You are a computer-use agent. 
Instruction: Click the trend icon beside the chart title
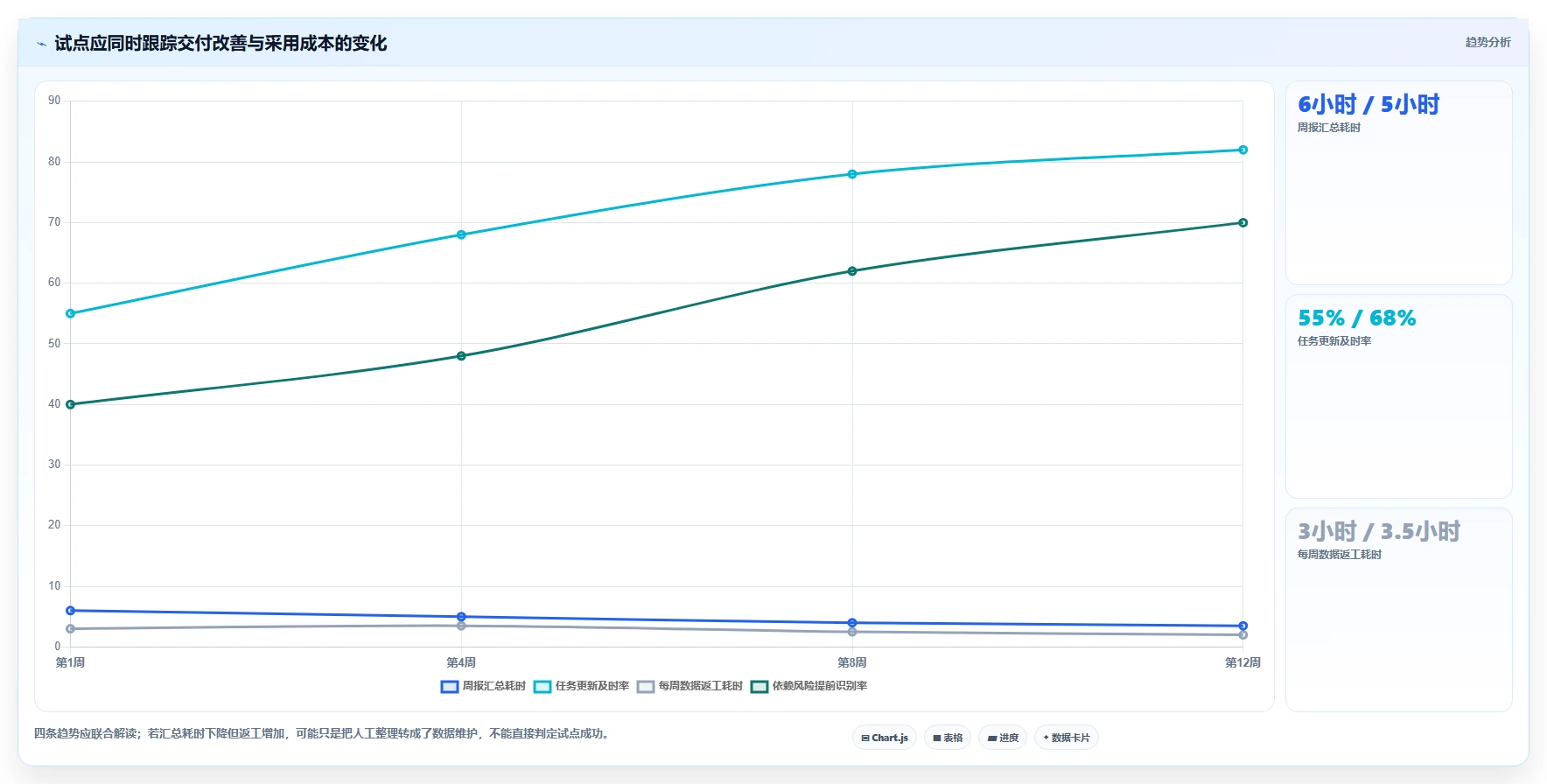coord(41,44)
